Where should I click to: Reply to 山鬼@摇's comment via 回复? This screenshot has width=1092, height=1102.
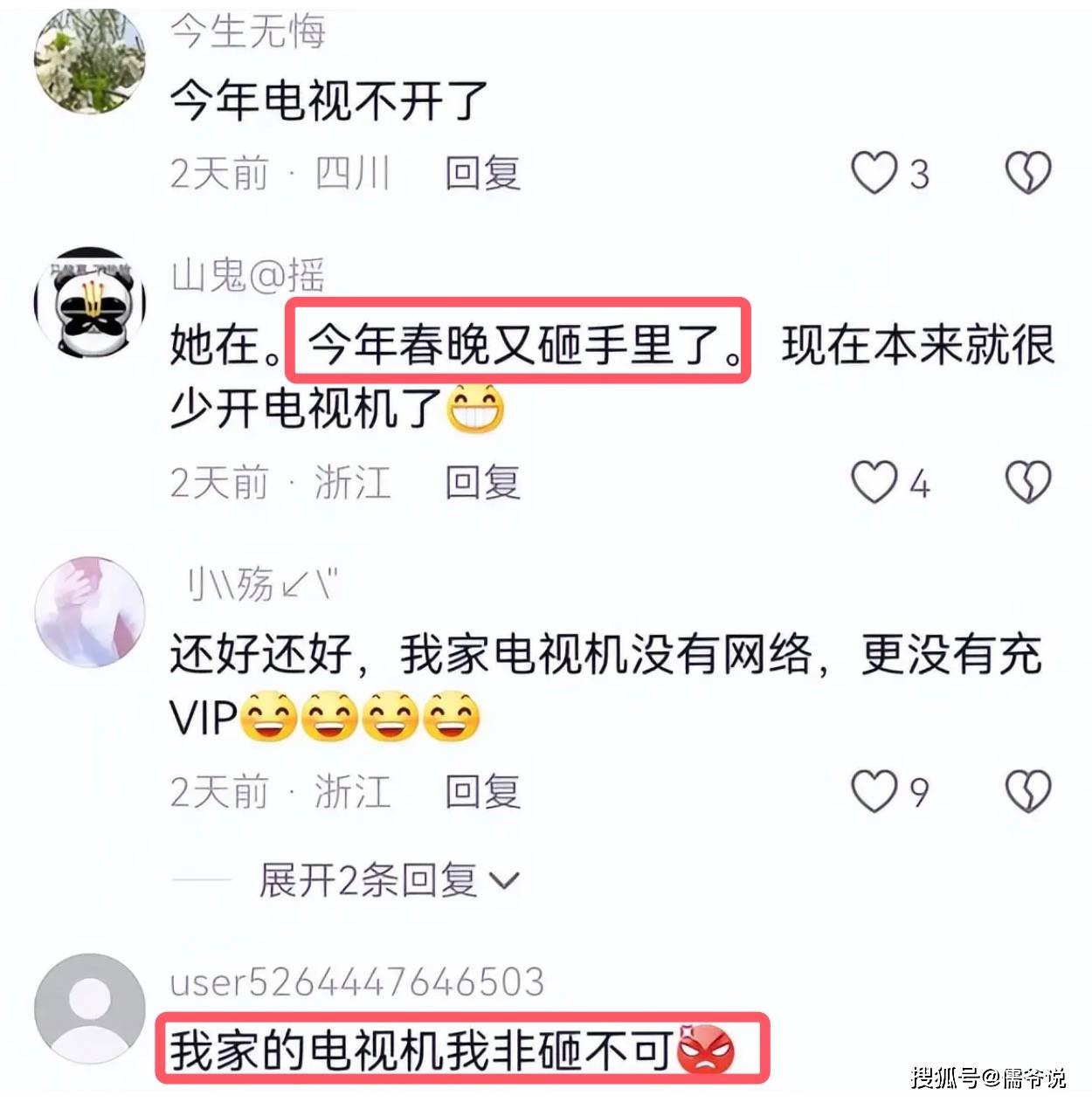tap(483, 482)
